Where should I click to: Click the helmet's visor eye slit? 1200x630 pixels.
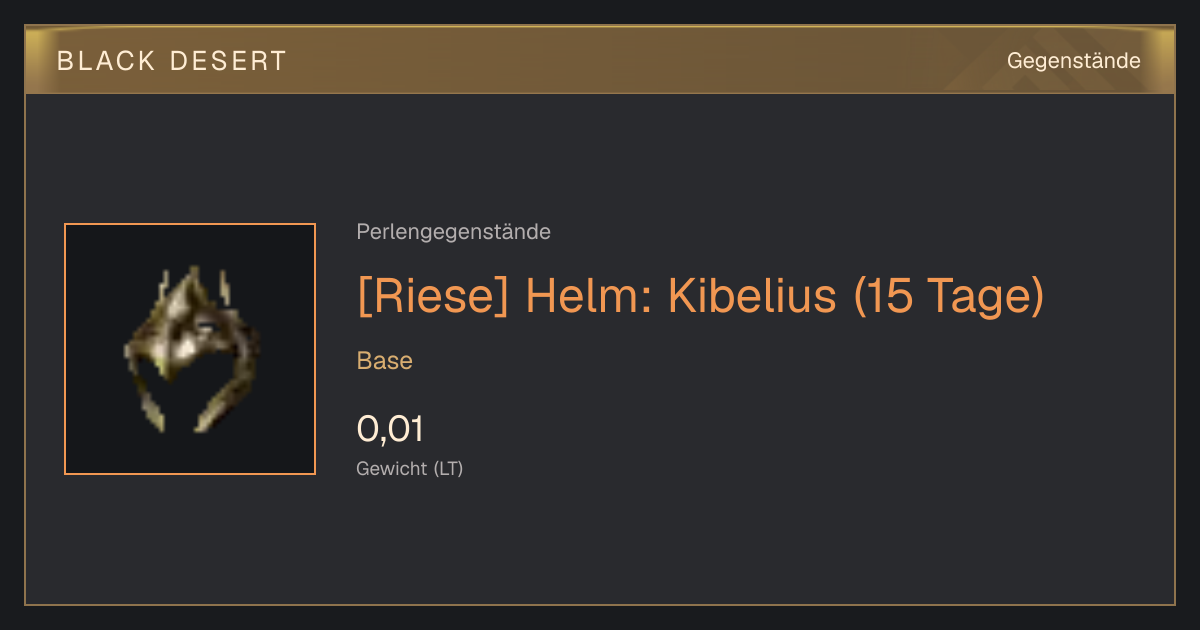pyautogui.click(x=206, y=327)
